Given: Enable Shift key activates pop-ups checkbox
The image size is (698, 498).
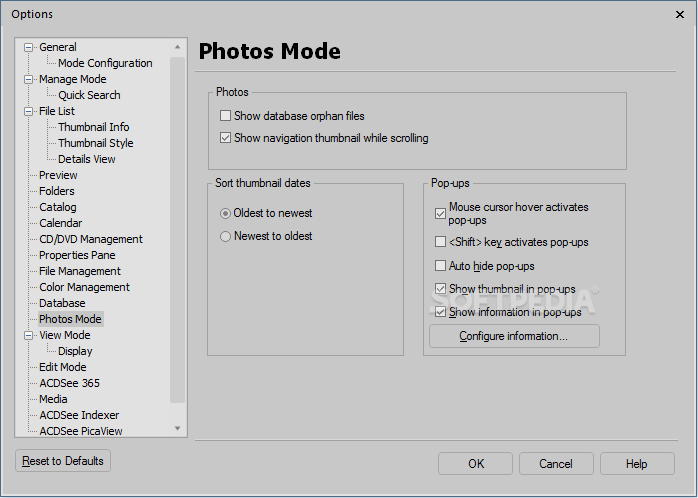Looking at the screenshot, I should (440, 242).
